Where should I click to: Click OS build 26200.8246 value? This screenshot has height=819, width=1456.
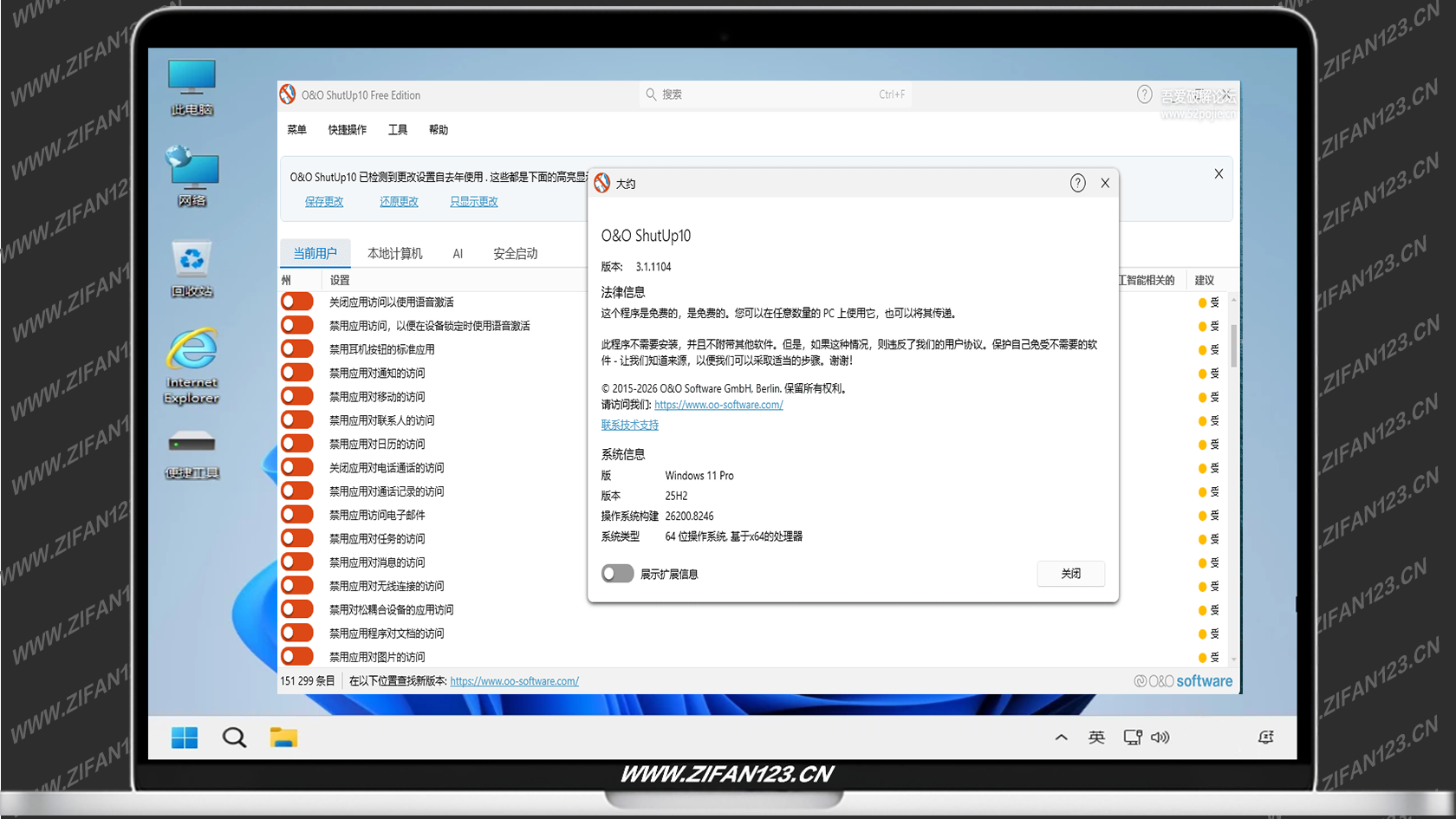[x=690, y=516]
